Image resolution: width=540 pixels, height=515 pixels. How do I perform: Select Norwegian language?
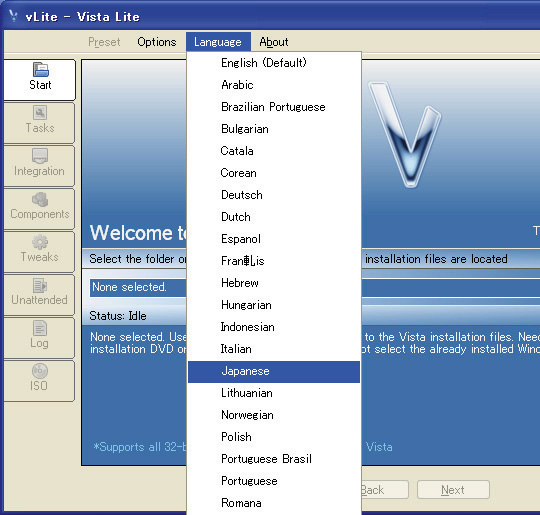pos(274,415)
